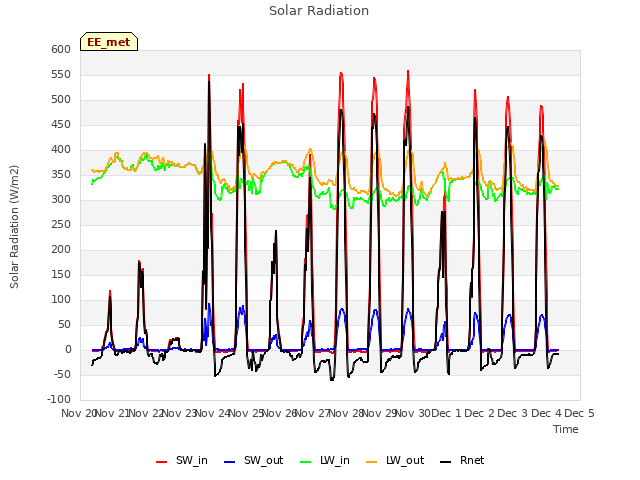640x480 pixels.
Task: Click the green LW_in legend marker
Action: coord(306,462)
